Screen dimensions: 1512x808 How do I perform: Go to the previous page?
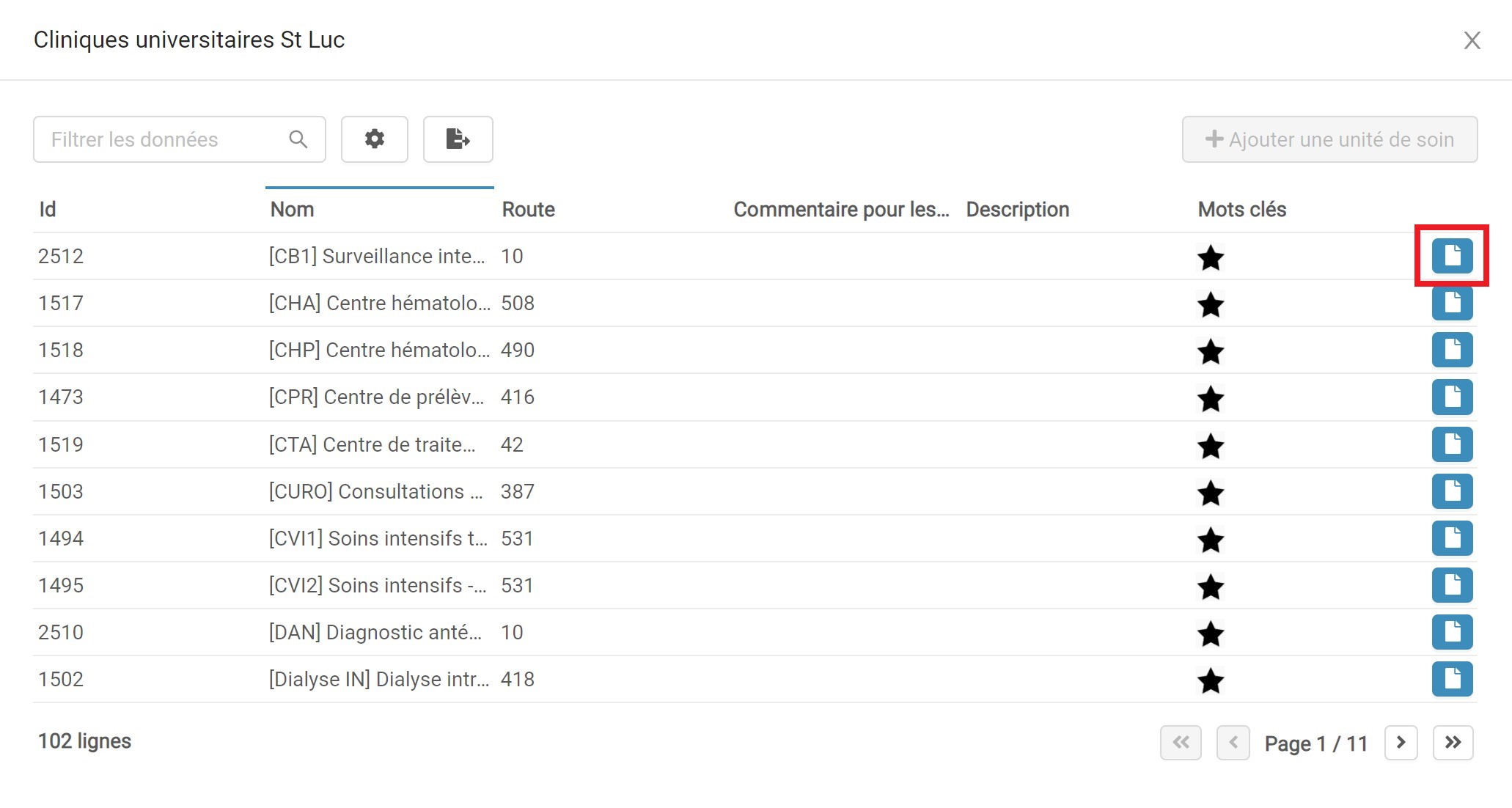point(1233,743)
